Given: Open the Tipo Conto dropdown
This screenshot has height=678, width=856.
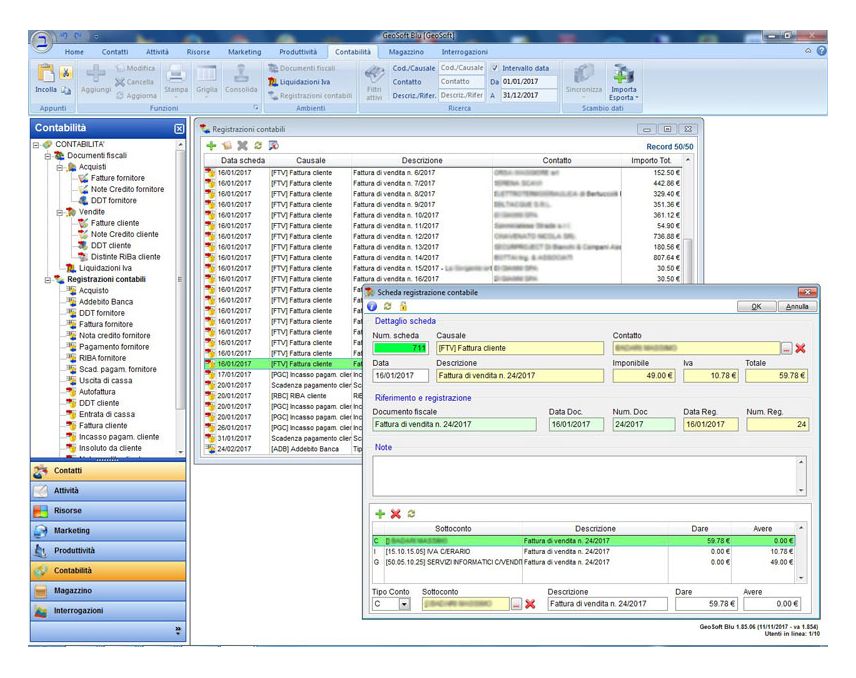Looking at the screenshot, I should [x=404, y=604].
